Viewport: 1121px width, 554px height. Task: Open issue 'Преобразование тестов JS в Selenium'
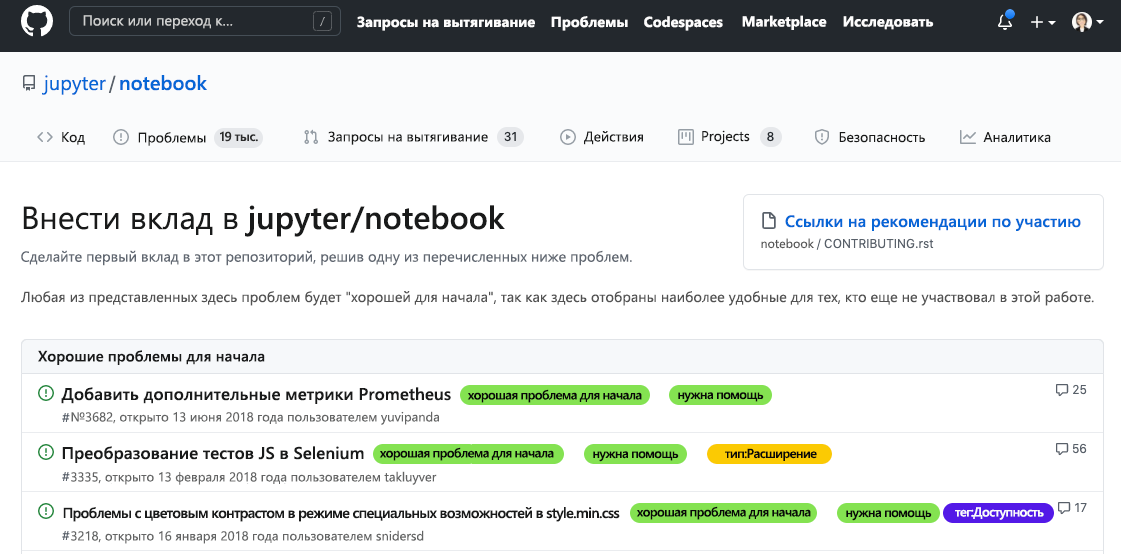tap(213, 453)
